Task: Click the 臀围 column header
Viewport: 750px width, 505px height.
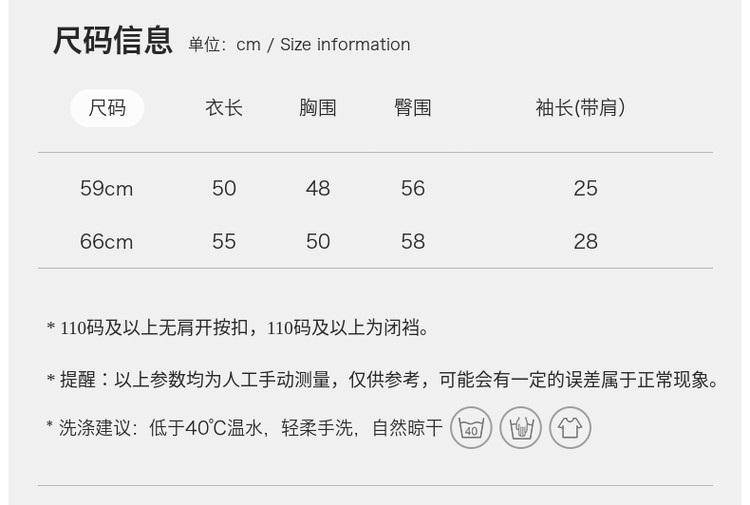Action: (413, 108)
